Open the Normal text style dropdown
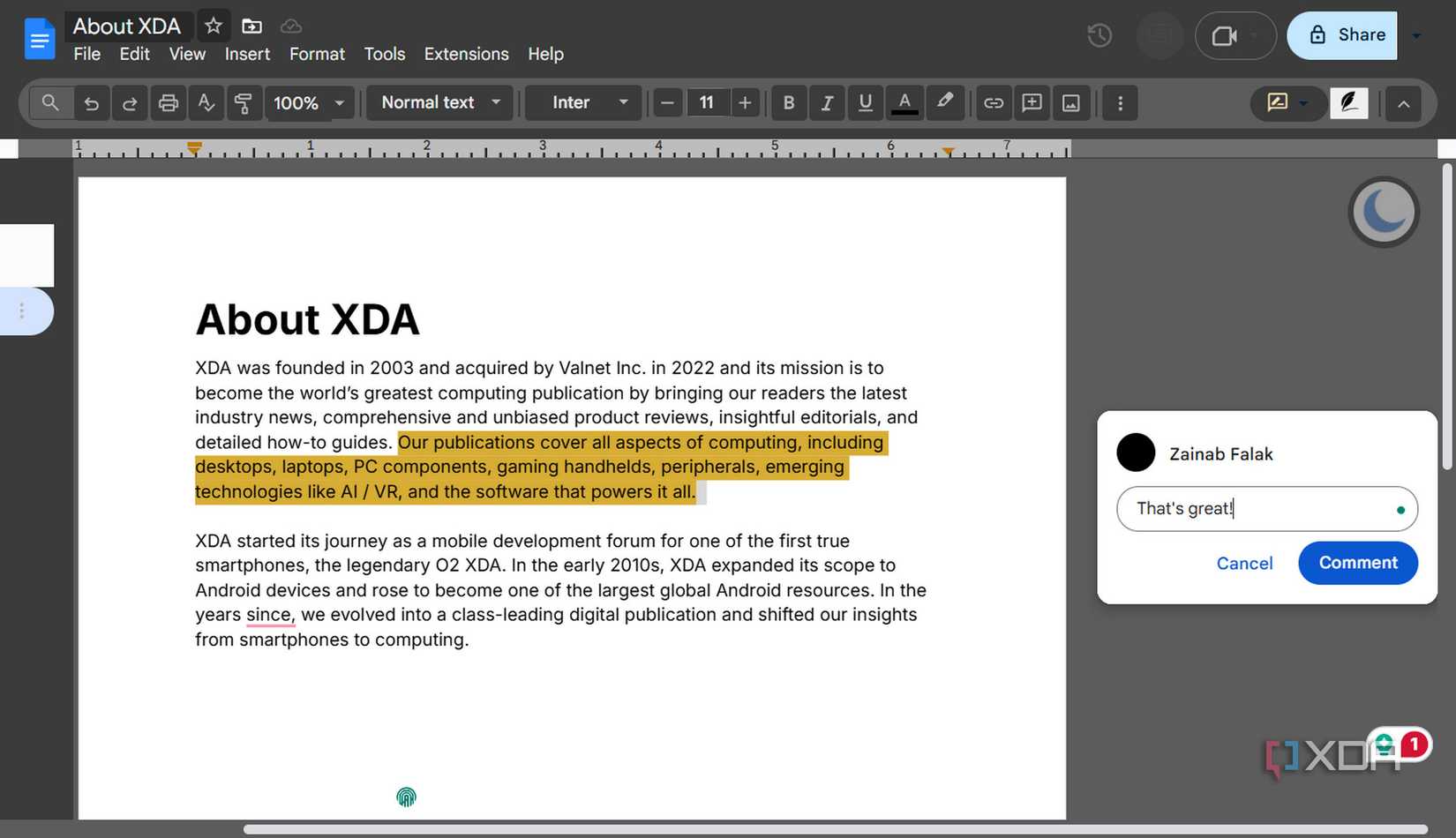 440,103
